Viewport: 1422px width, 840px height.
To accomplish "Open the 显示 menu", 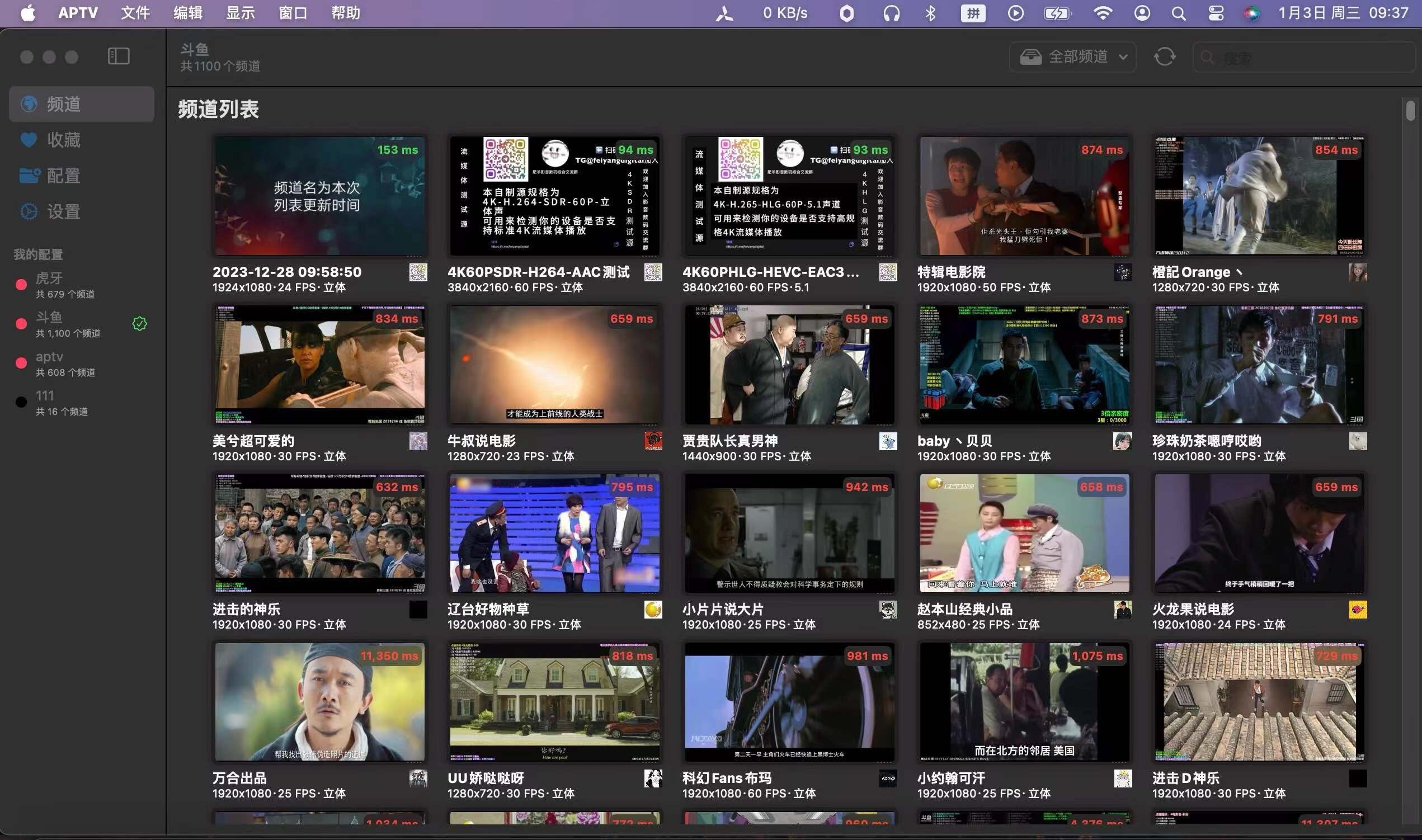I will tap(241, 13).
